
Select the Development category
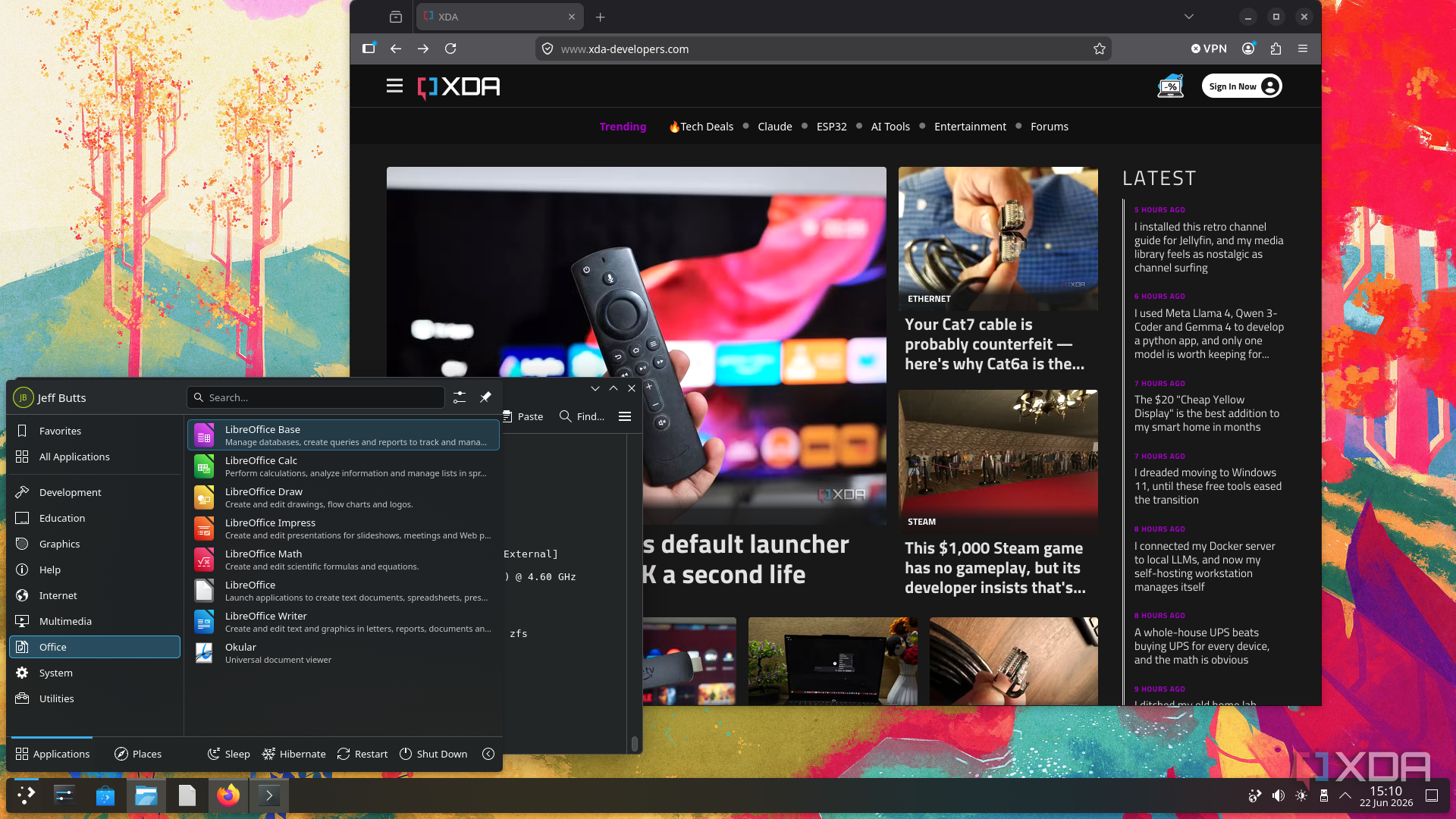click(95, 492)
